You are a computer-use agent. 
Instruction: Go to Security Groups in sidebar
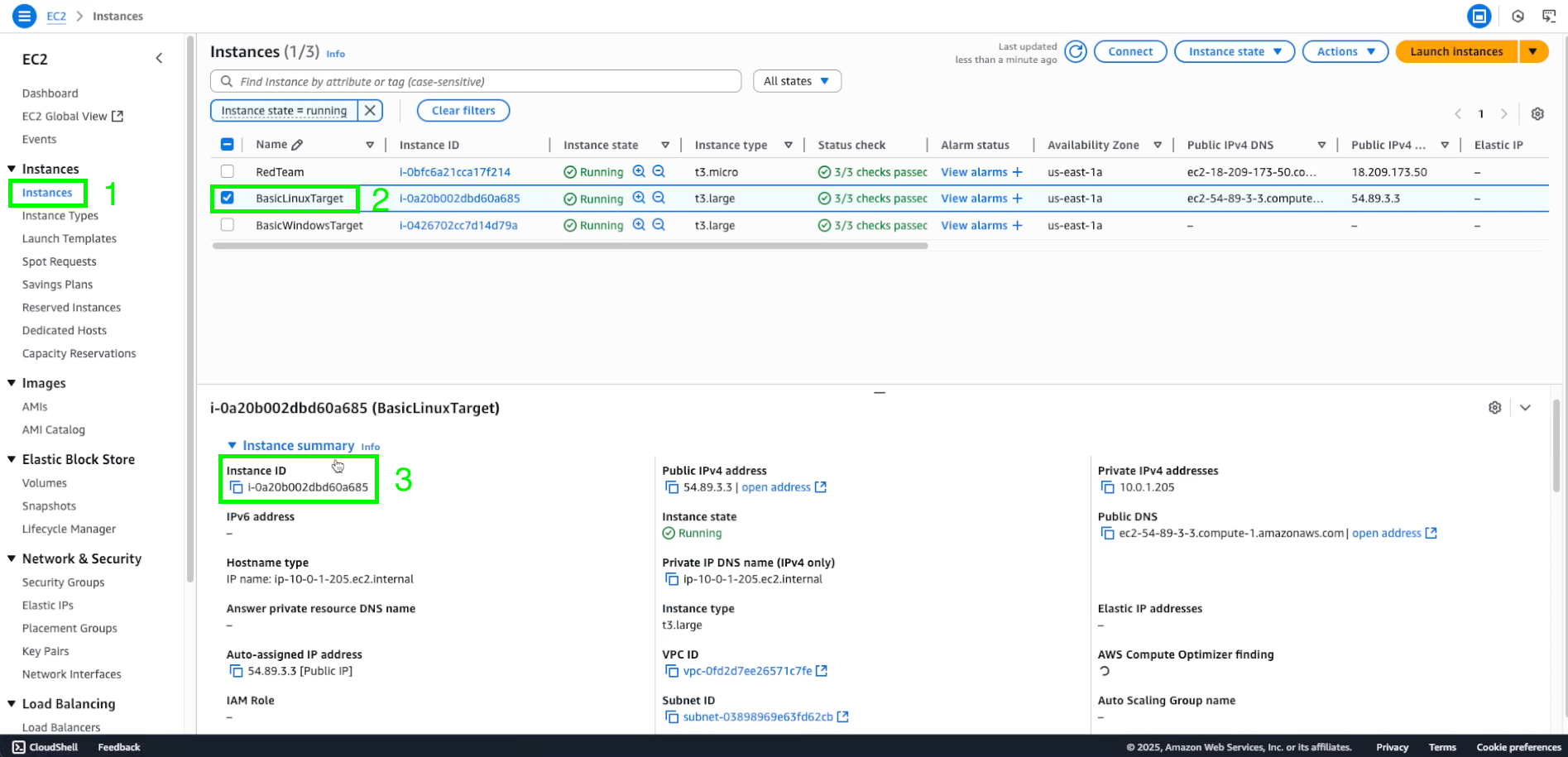click(63, 582)
